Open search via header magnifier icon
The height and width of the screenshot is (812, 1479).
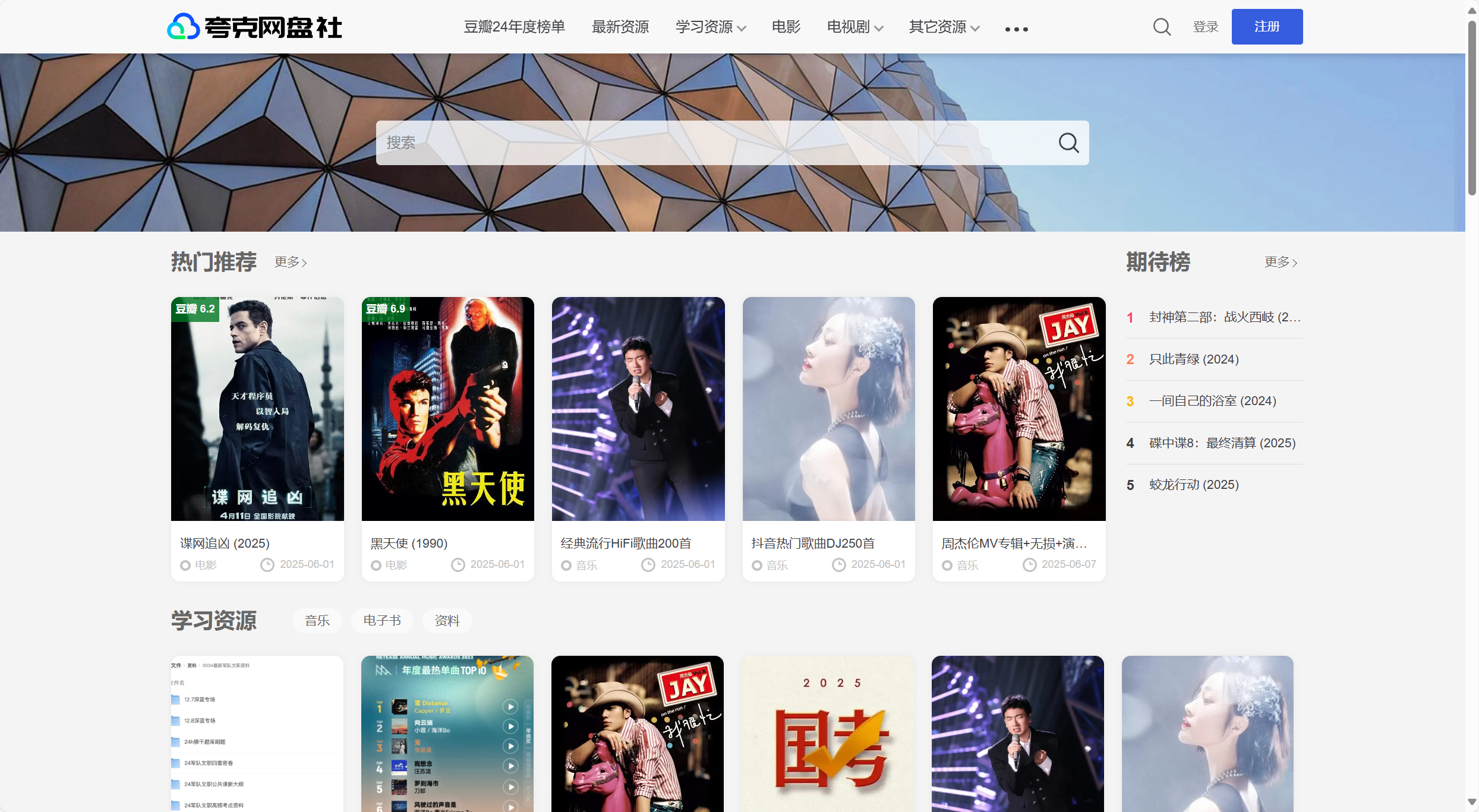pos(1162,27)
